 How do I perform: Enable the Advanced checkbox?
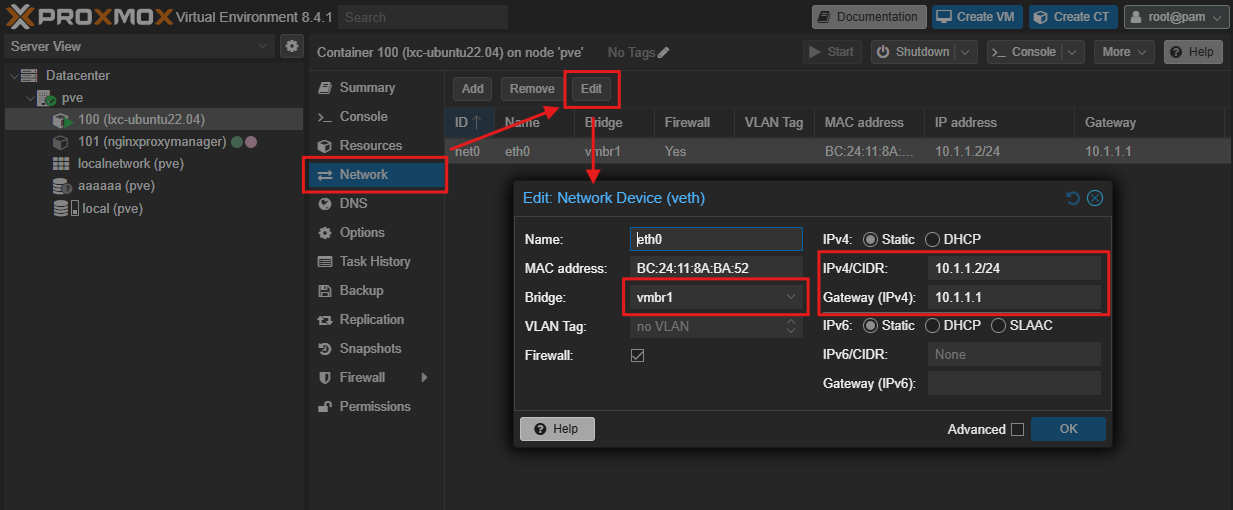coord(1017,430)
